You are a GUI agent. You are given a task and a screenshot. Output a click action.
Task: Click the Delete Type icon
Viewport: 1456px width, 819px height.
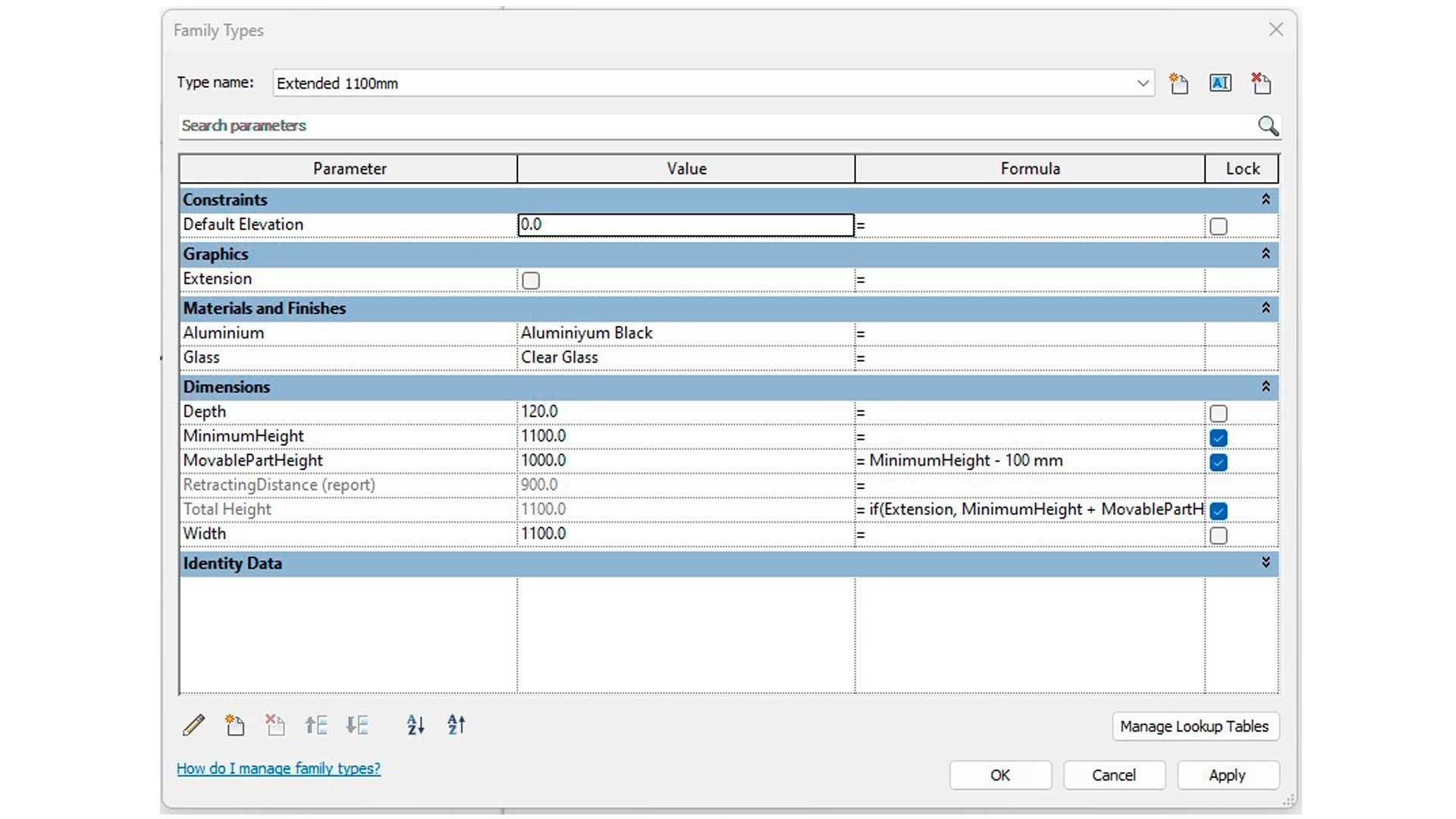1261,83
